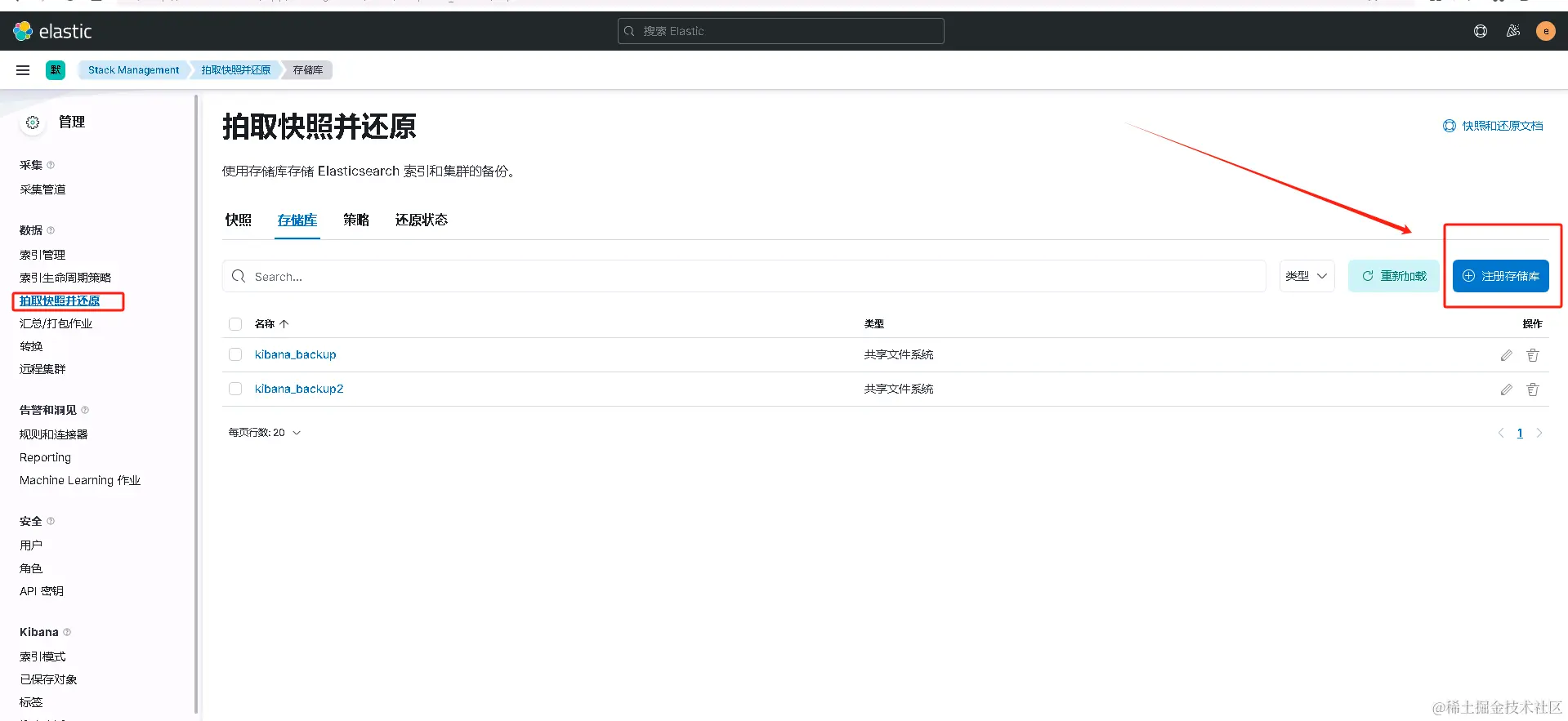Open 角色 in the sidebar

[31, 568]
